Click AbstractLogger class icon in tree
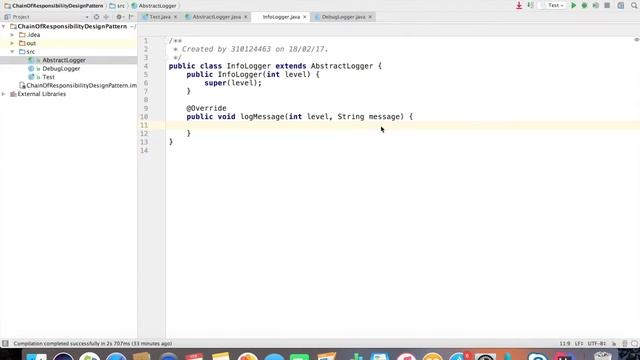Viewport: 640px width, 360px height. 31,60
